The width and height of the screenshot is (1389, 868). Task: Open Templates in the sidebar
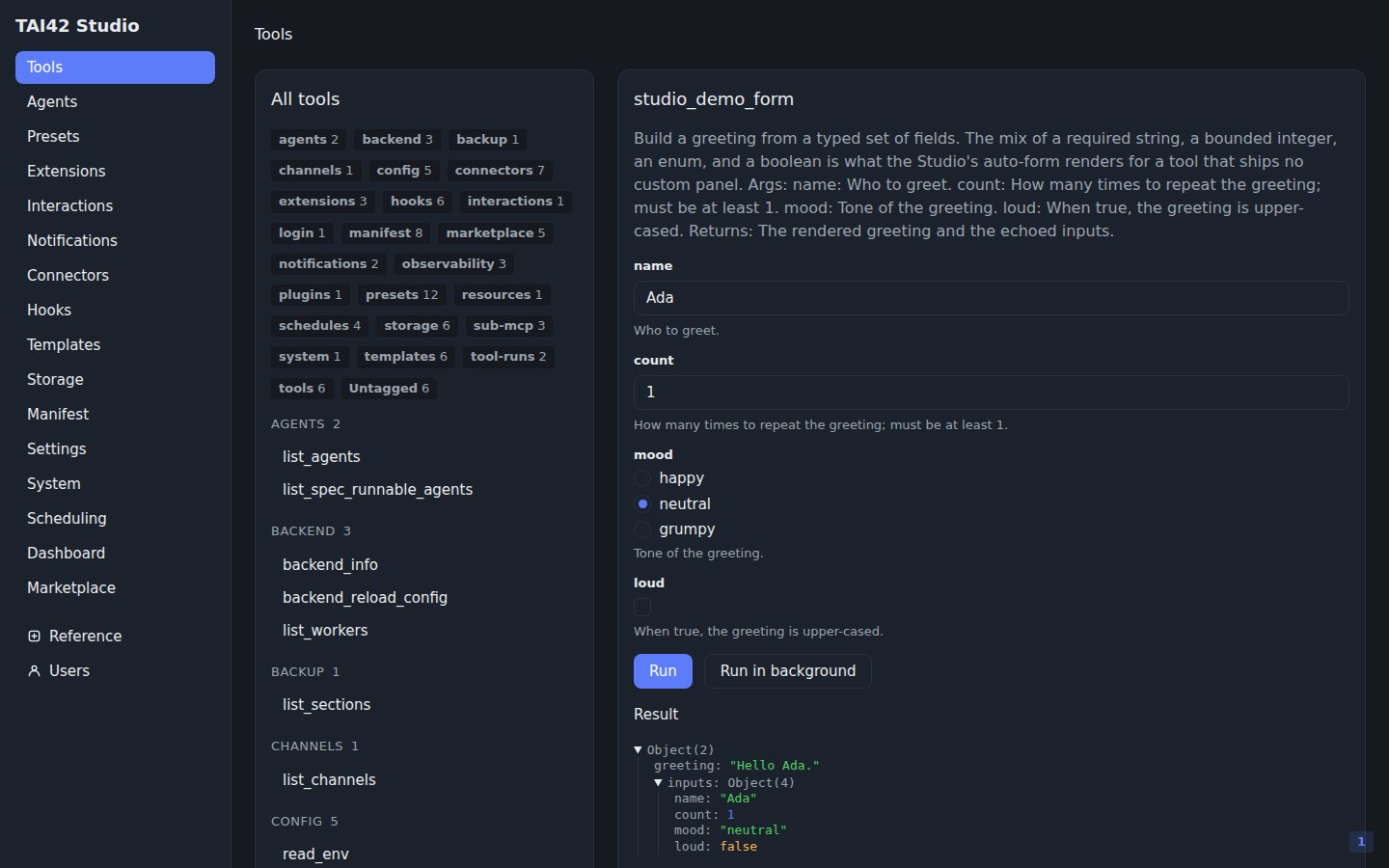[115, 345]
